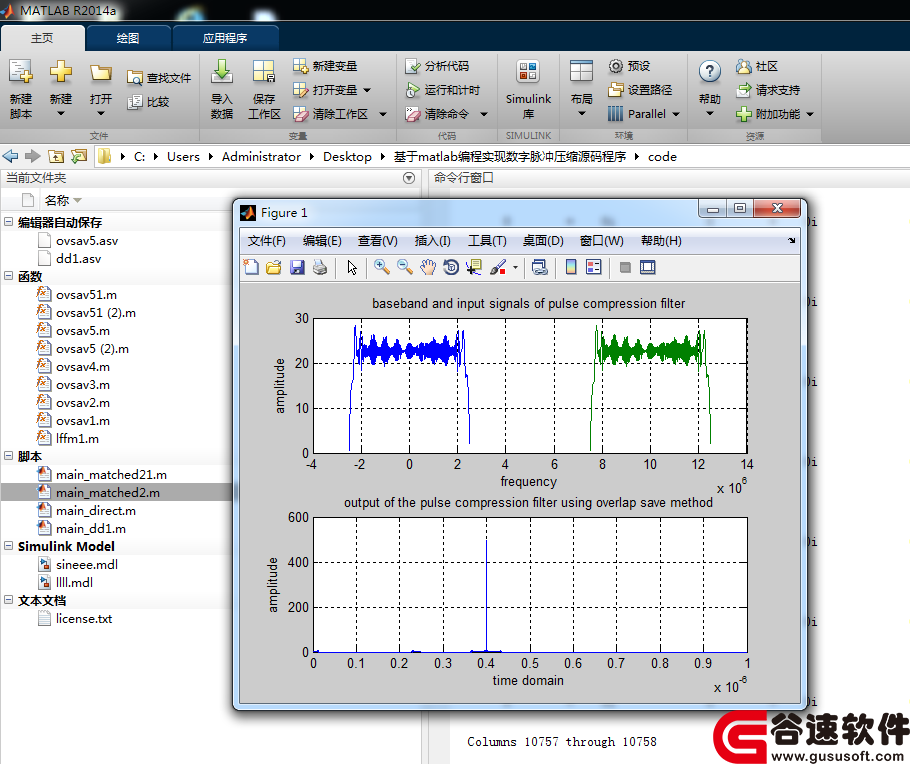Click the 社区 community button

click(x=757, y=66)
